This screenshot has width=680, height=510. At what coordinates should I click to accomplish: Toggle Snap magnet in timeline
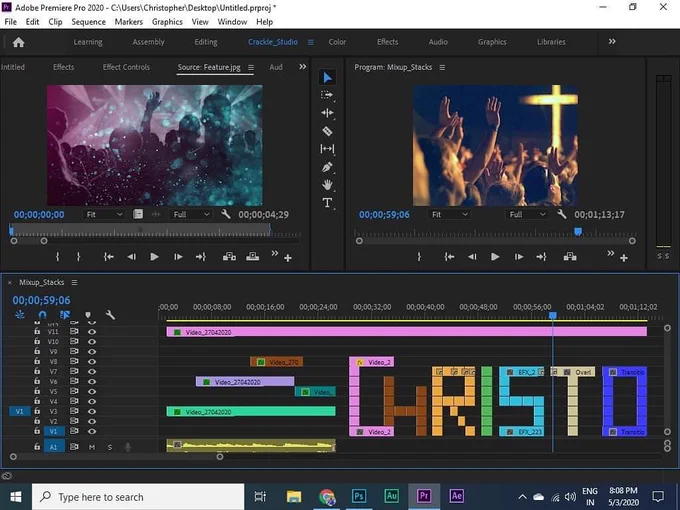[x=42, y=315]
